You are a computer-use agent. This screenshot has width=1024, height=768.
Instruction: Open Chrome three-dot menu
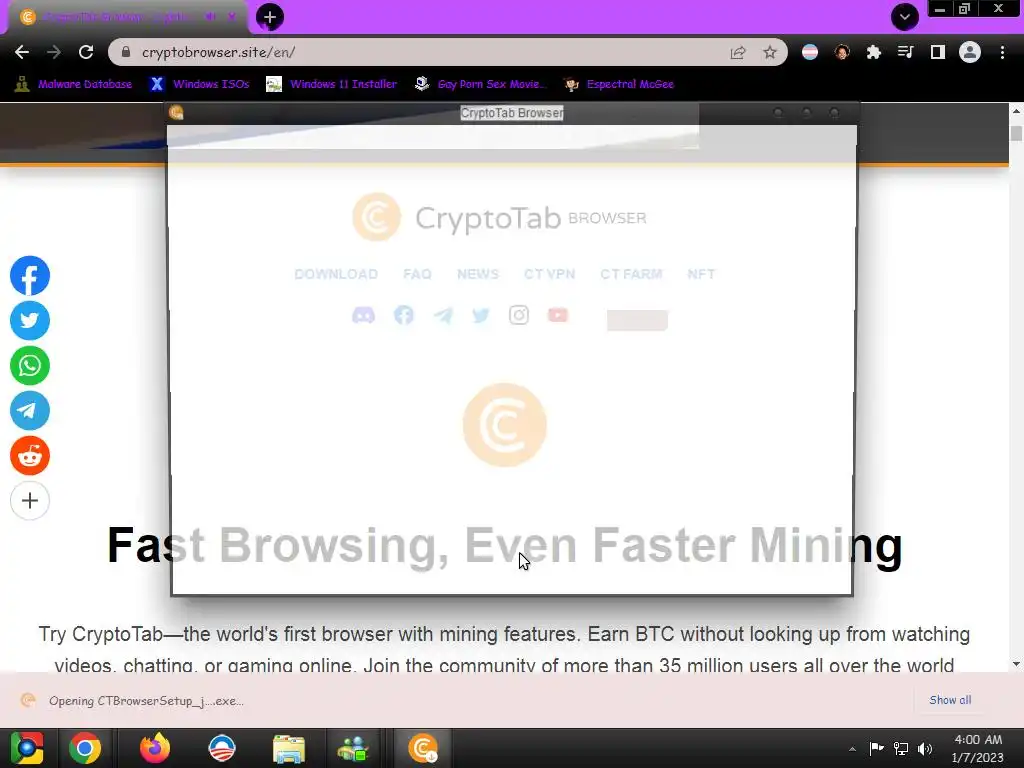[x=1002, y=52]
